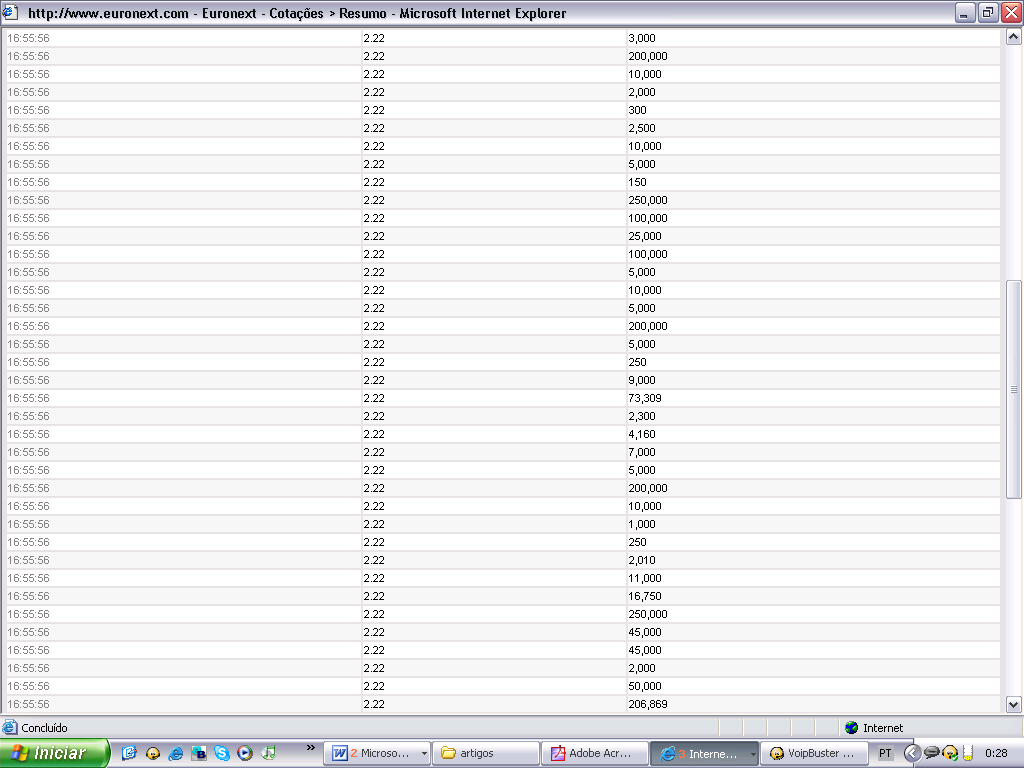Launch Skype from the quick launch bar
The image size is (1024, 768).
(221, 753)
